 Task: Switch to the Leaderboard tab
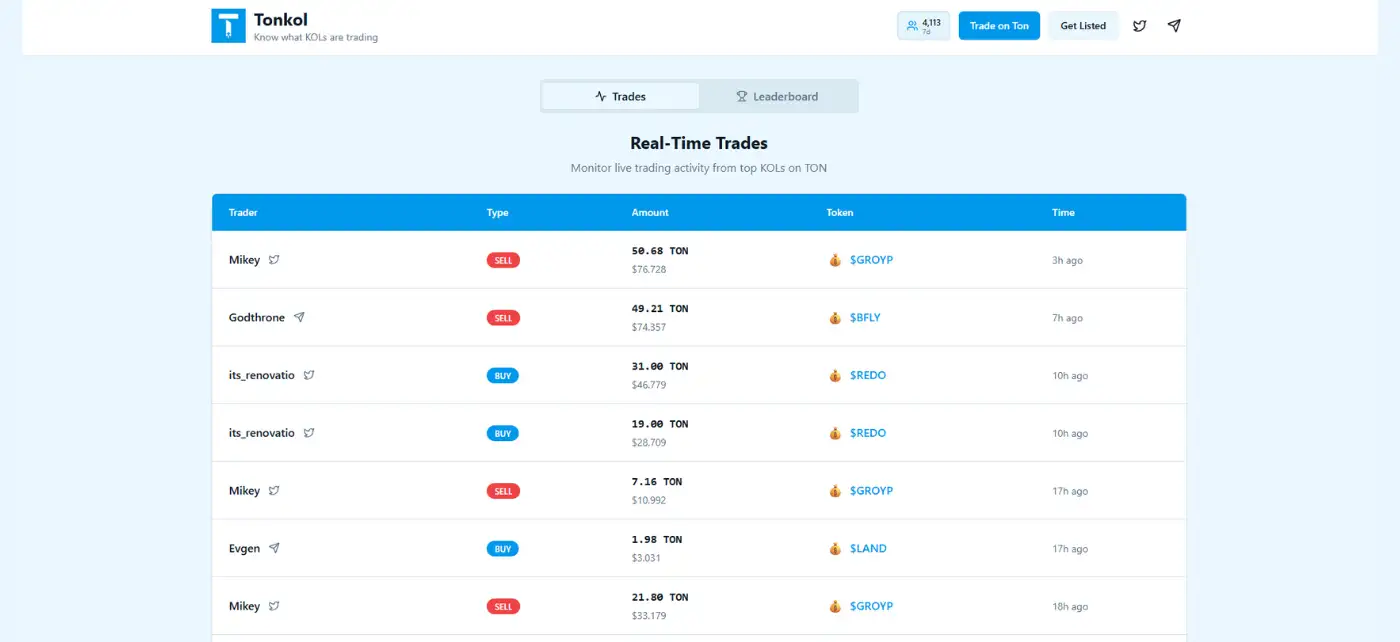coord(778,97)
